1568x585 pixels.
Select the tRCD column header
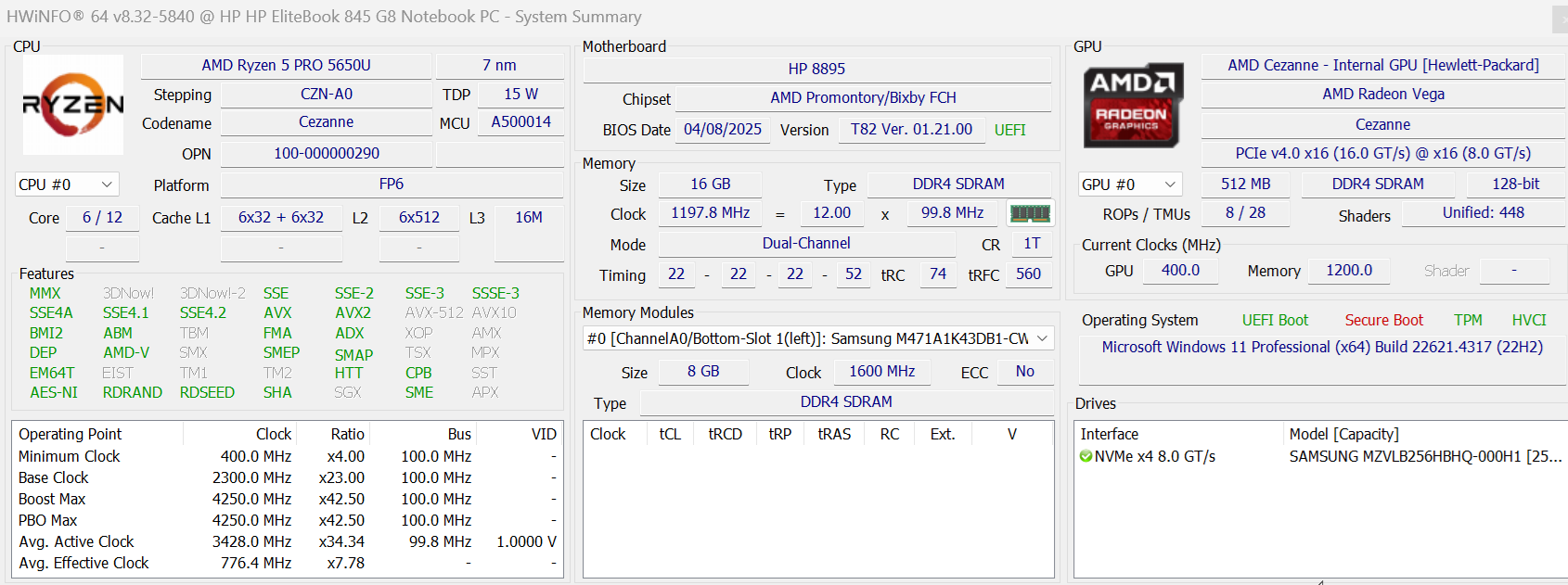(x=725, y=434)
